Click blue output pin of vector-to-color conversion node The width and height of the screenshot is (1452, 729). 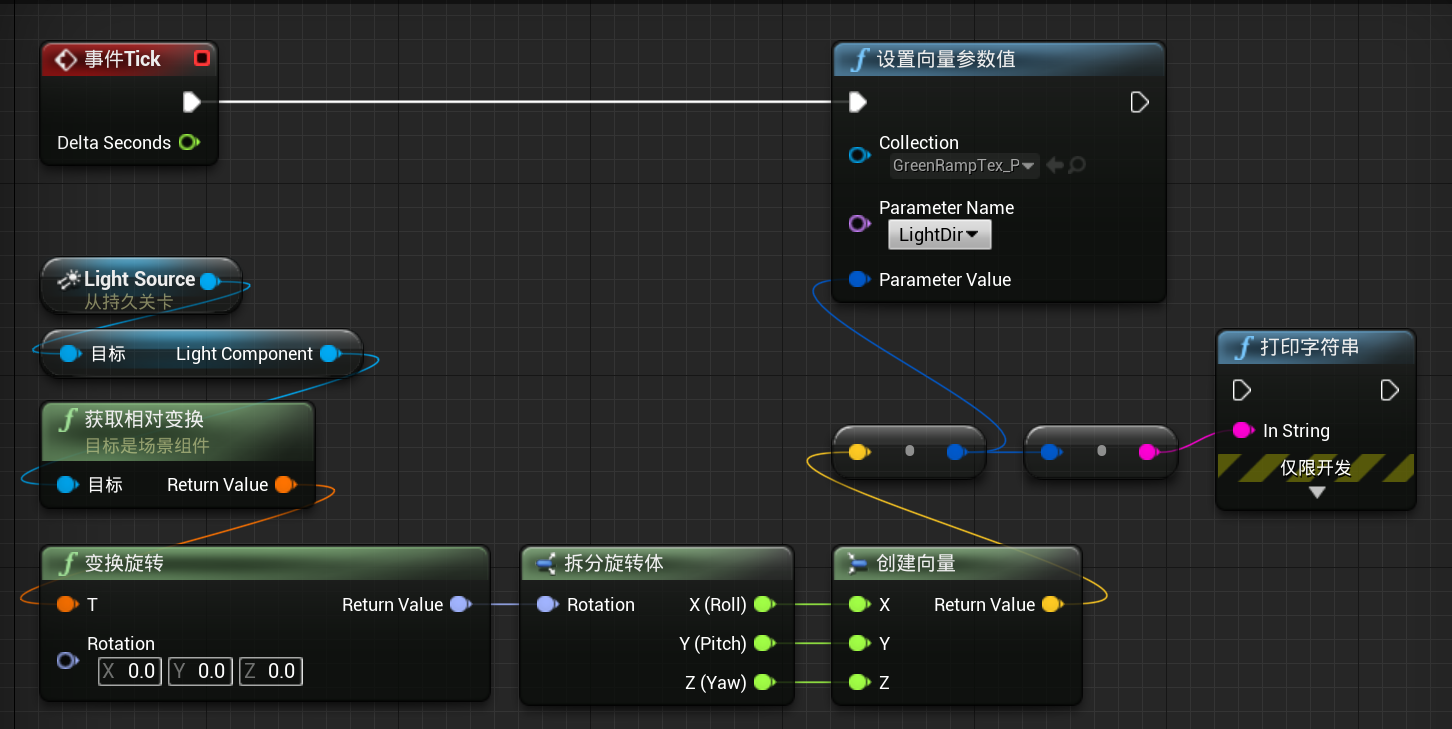pyautogui.click(x=957, y=452)
